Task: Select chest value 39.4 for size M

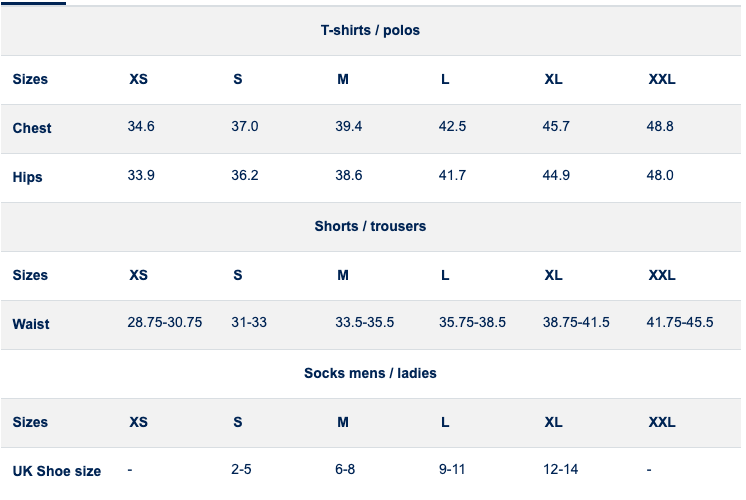Action: point(348,127)
